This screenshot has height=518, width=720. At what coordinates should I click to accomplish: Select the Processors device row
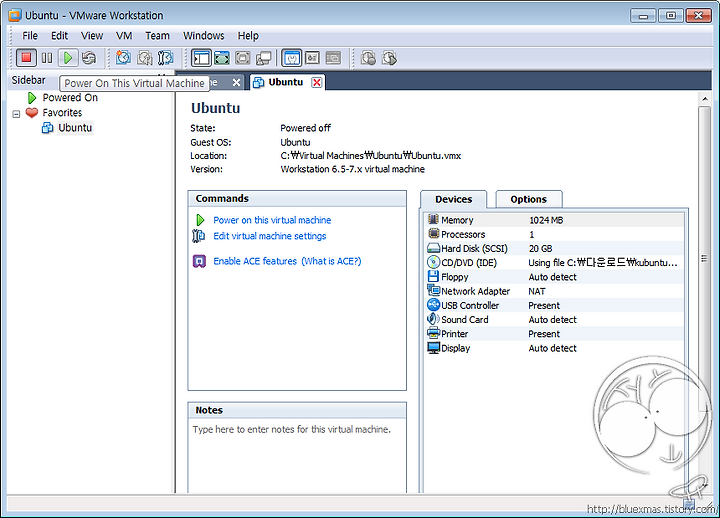555,234
